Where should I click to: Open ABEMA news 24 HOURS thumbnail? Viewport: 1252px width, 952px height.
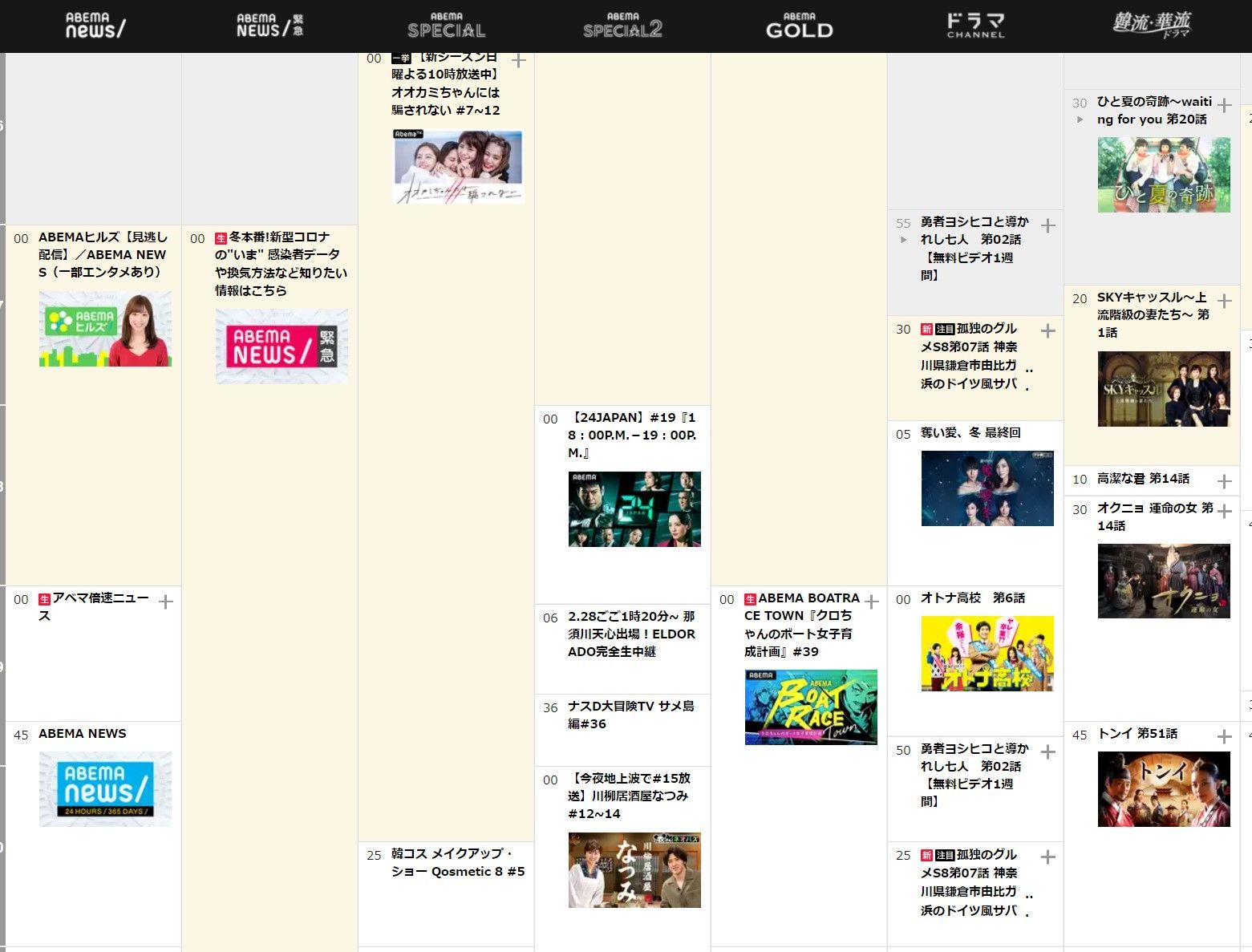105,789
